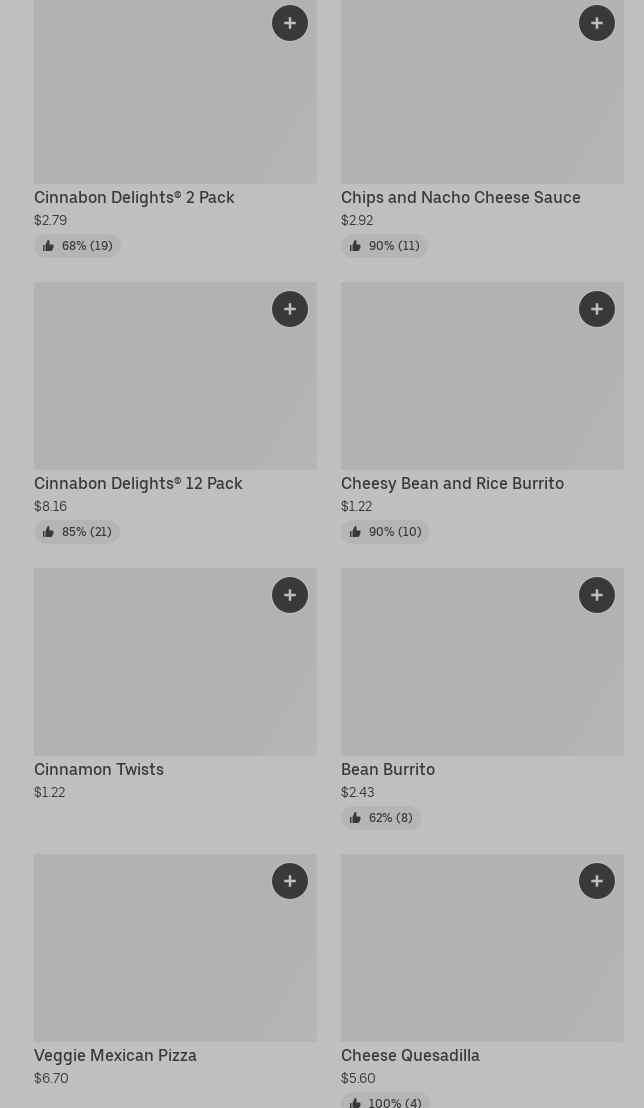The image size is (644, 1108).
Task: Add Cinnabon Delights 12 Pack to cart
Action: [290, 309]
